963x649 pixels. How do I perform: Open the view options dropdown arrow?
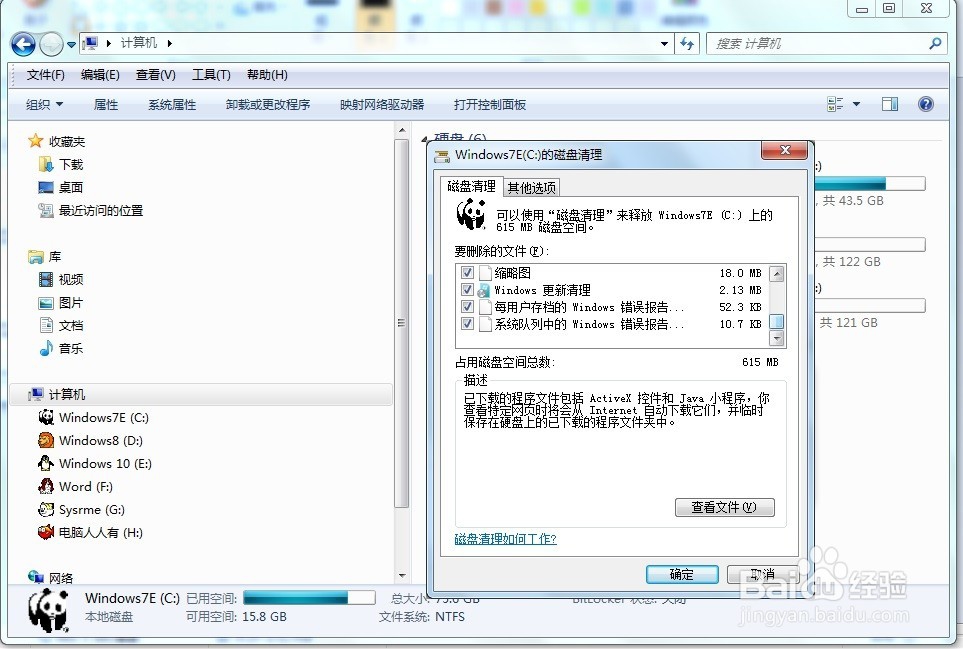click(856, 104)
